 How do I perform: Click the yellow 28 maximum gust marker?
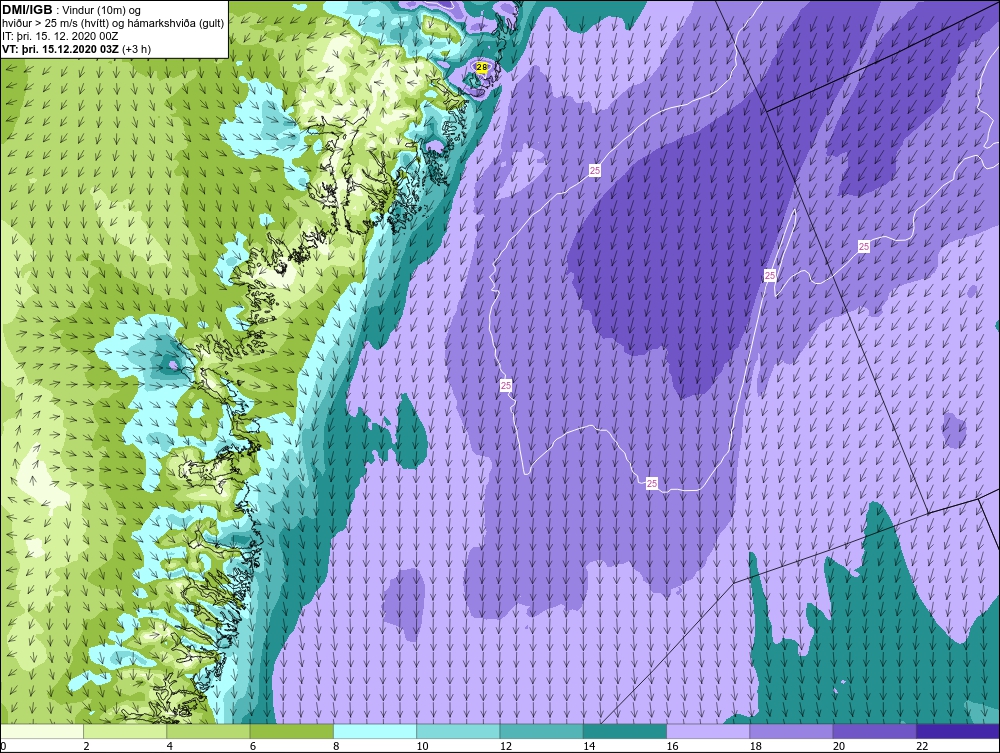tap(482, 67)
